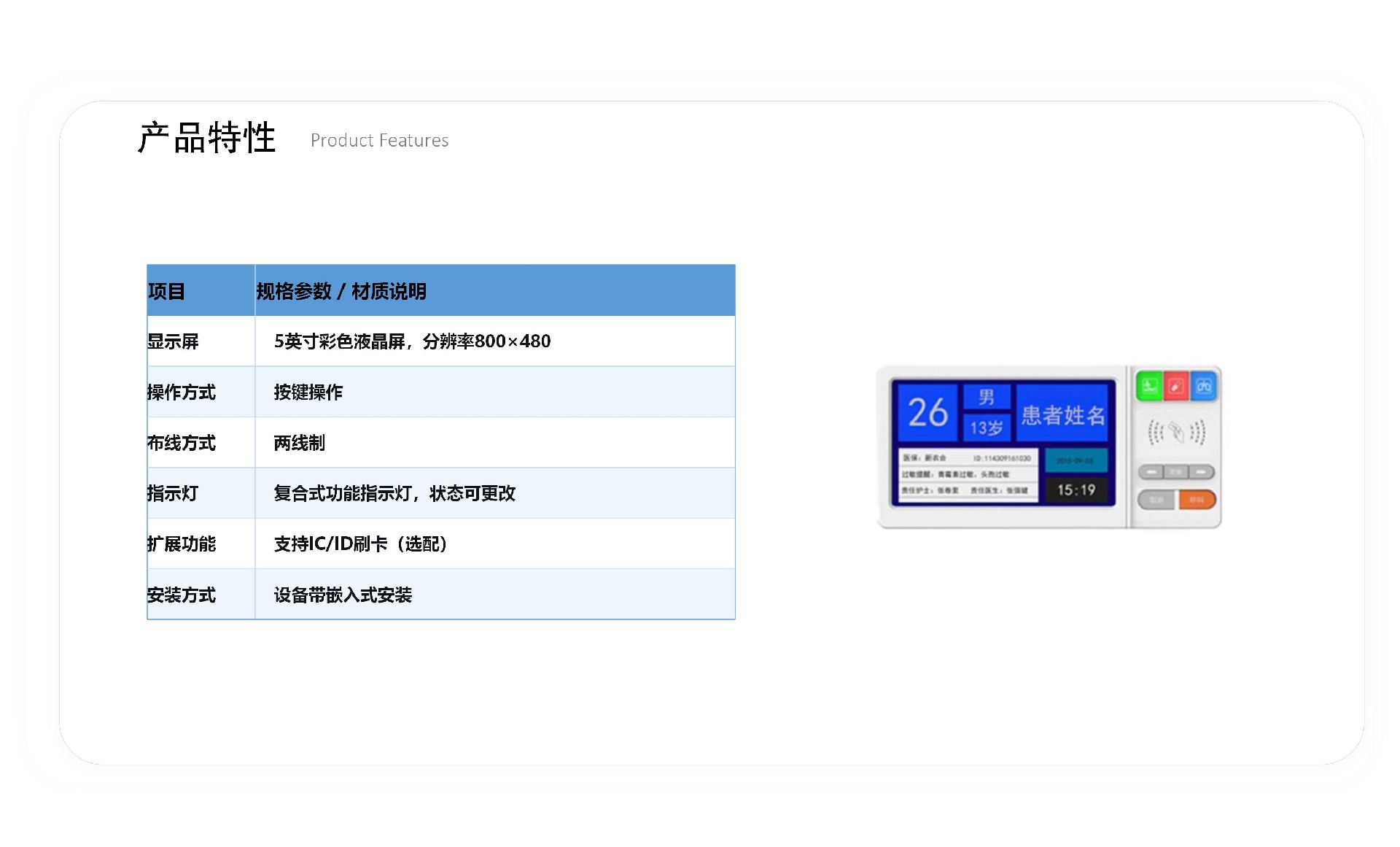Click the 支持IC/ID刷卡 cell
The width and height of the screenshot is (1400, 847).
coord(495,544)
